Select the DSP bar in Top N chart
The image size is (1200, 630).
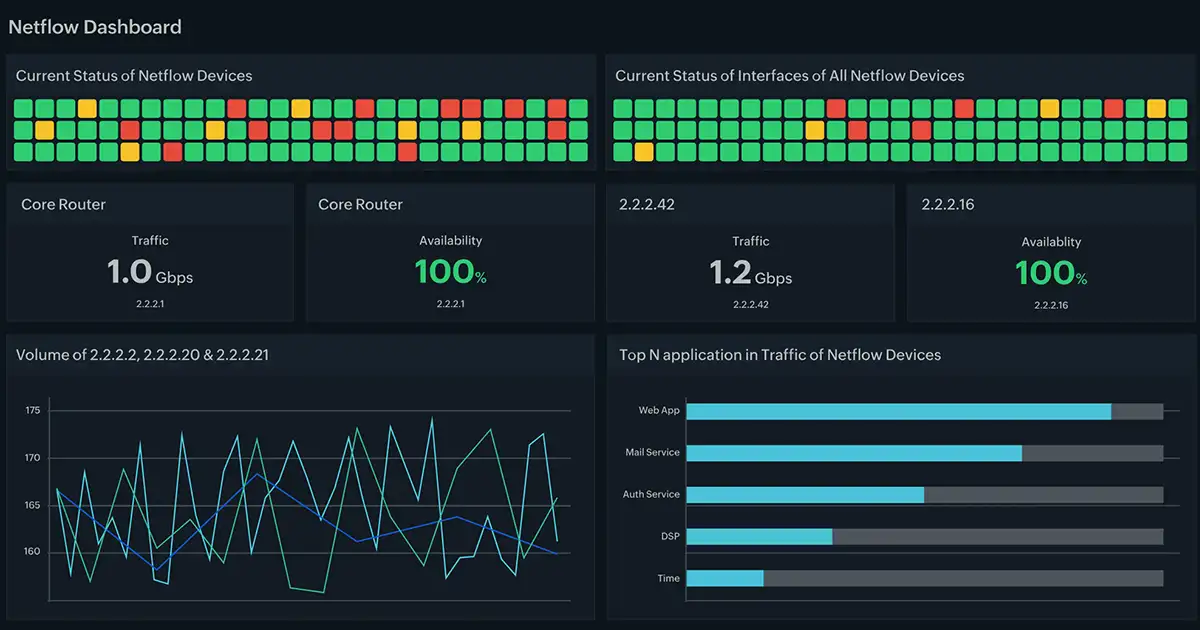click(x=759, y=536)
